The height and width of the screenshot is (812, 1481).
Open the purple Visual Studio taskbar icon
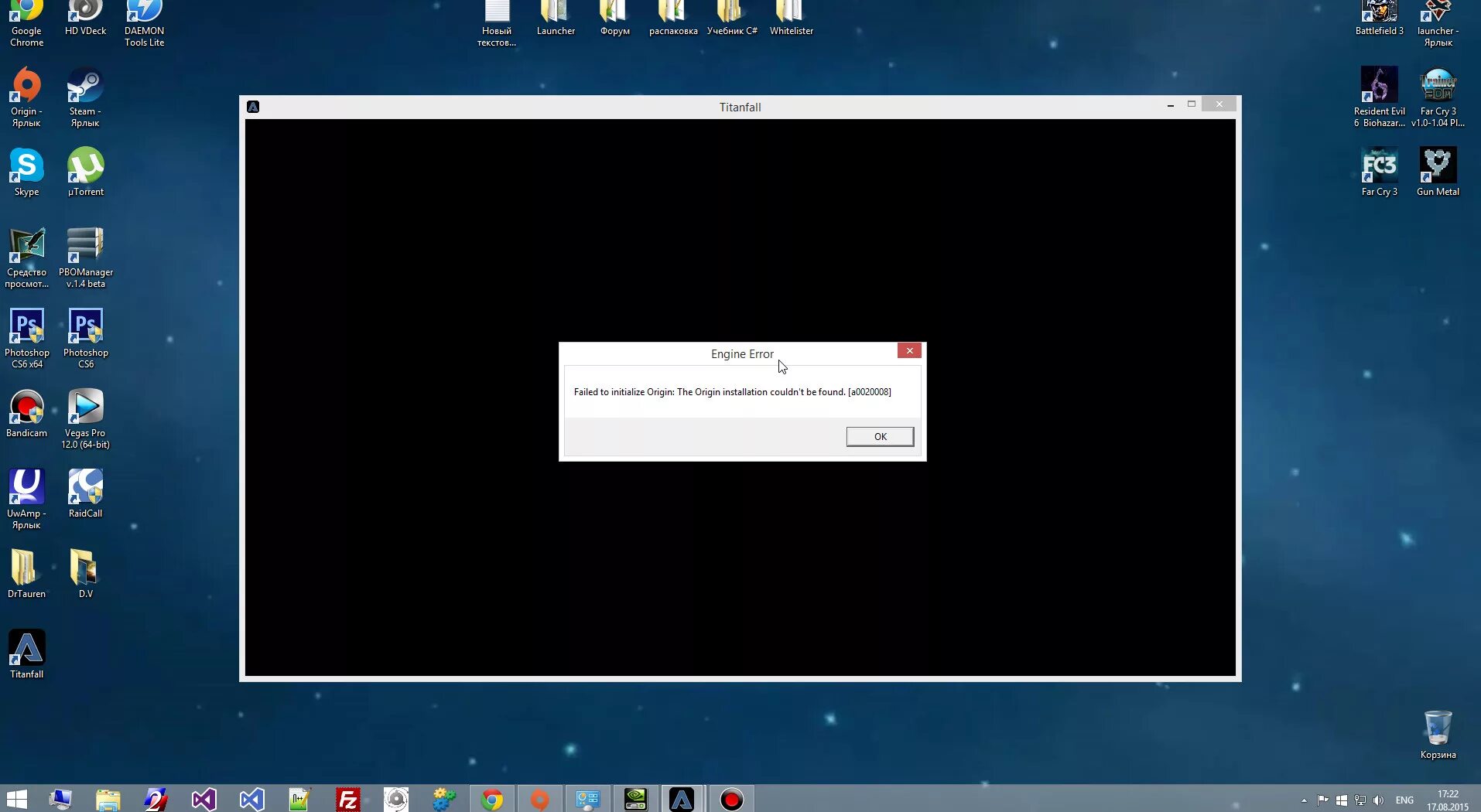[x=204, y=799]
